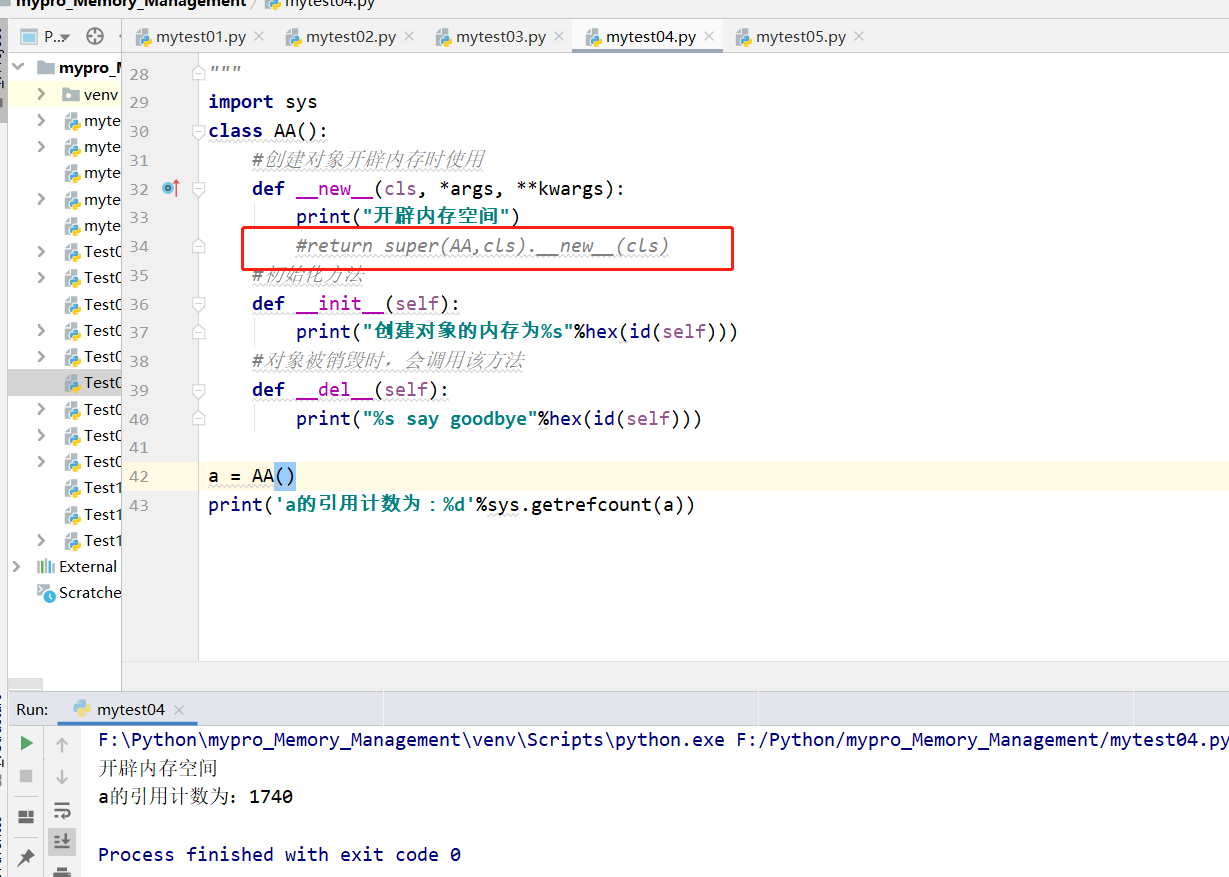Open the Project view dropdown

coord(45,37)
